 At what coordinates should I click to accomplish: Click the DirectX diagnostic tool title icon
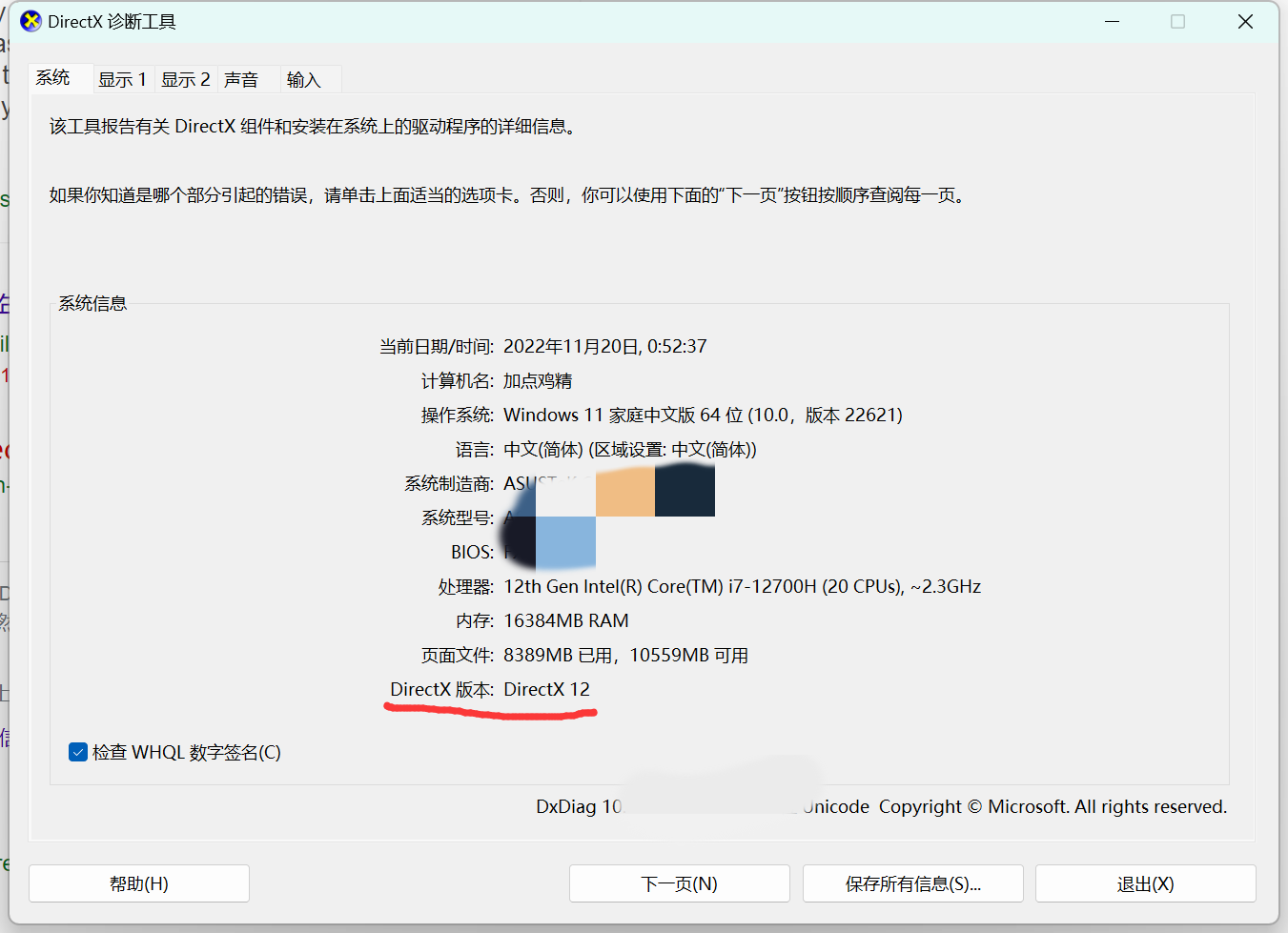(31, 21)
